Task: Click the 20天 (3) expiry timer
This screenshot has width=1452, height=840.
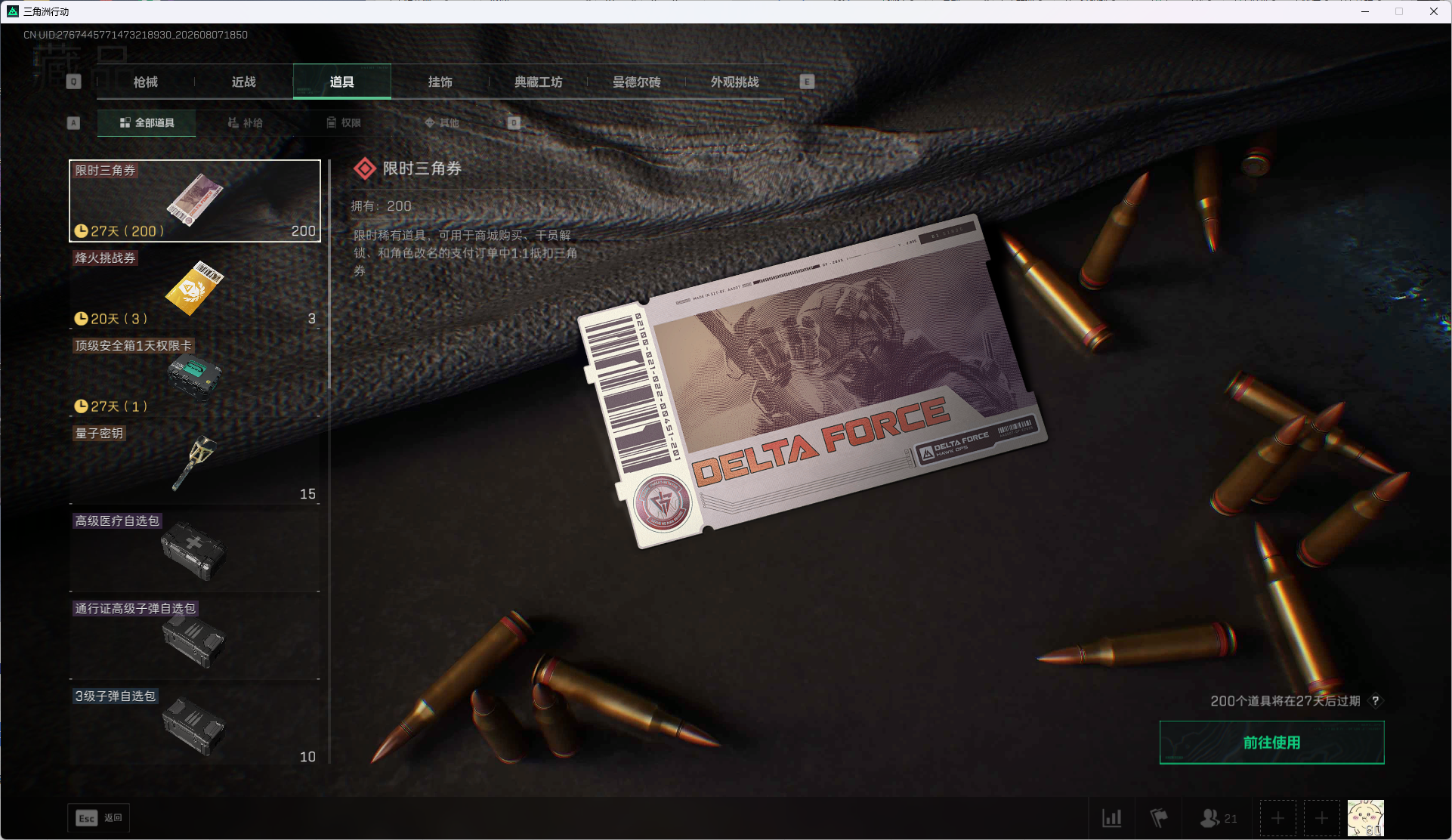Action: (111, 319)
